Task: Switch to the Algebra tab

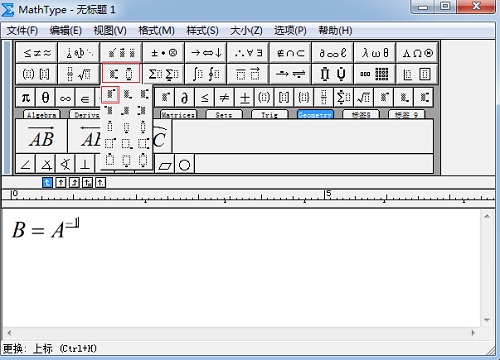Action: click(41, 115)
